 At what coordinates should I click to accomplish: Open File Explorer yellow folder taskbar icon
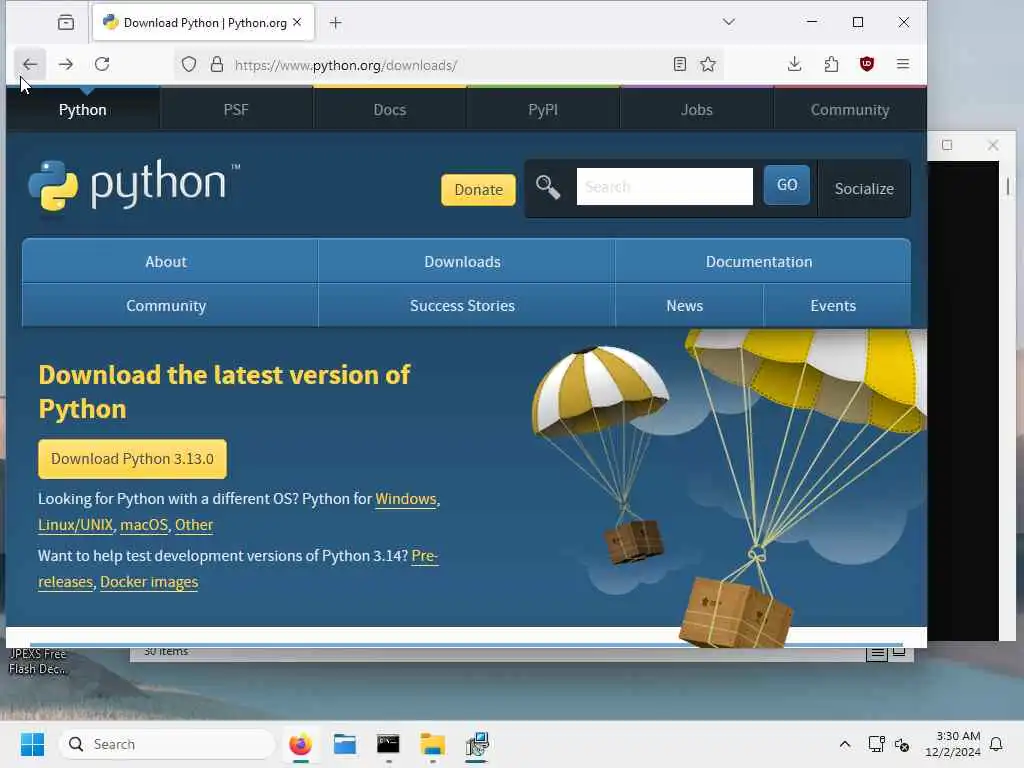pyautogui.click(x=432, y=744)
